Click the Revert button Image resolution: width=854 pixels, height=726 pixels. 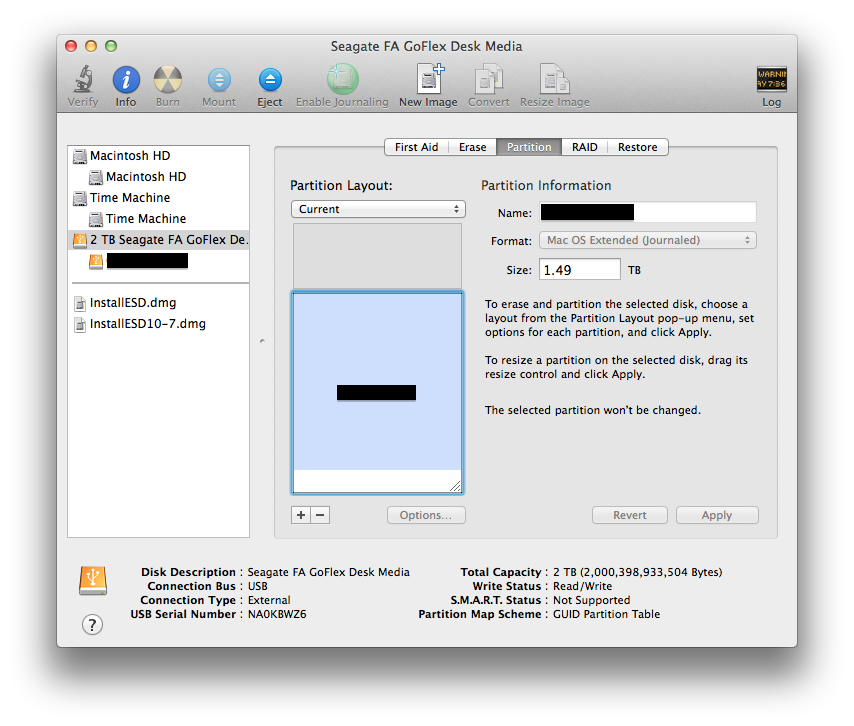point(630,515)
